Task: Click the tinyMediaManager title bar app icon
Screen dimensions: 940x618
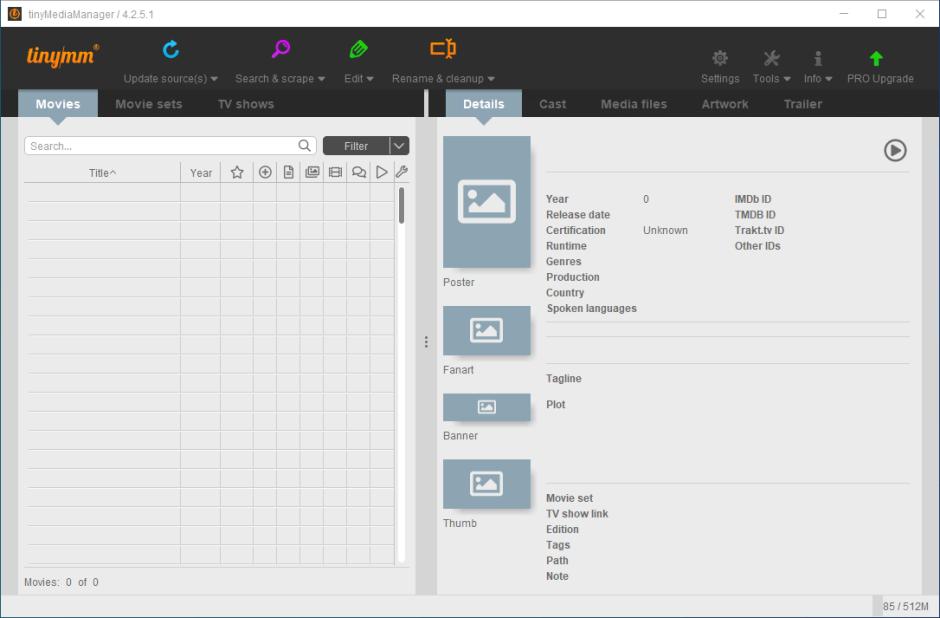Action: coord(14,14)
